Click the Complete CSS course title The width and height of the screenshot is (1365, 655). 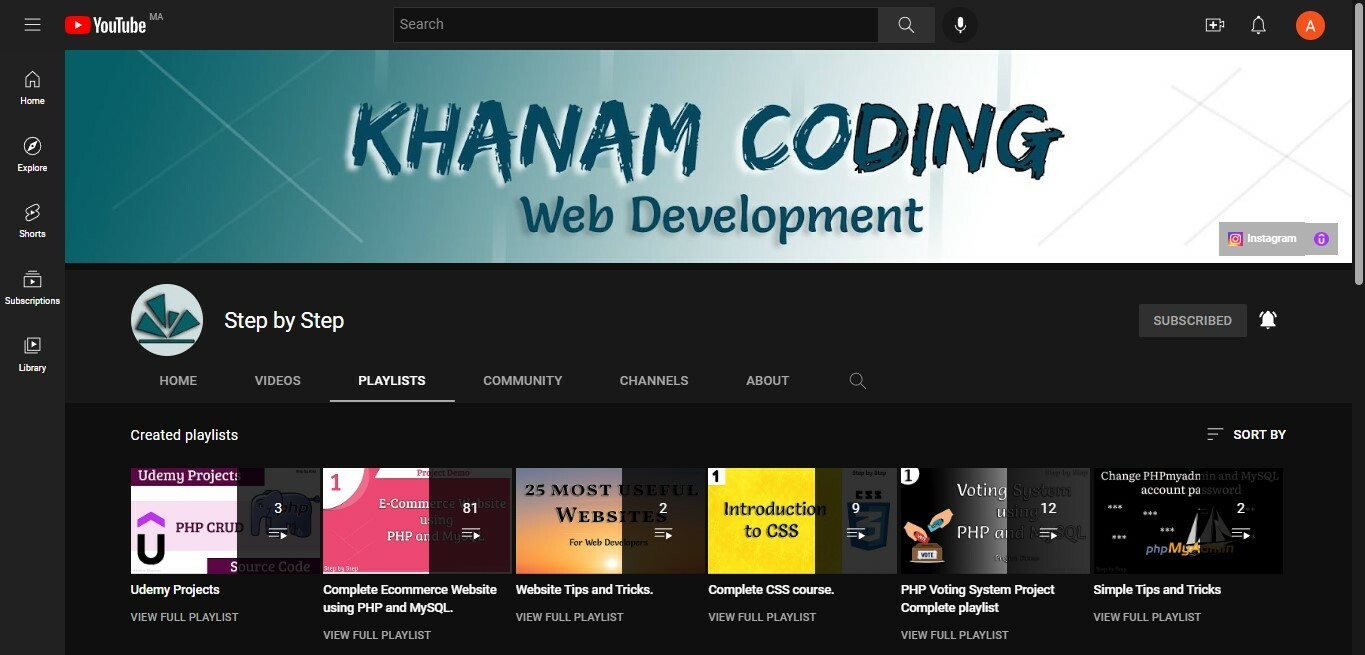pyautogui.click(x=771, y=590)
